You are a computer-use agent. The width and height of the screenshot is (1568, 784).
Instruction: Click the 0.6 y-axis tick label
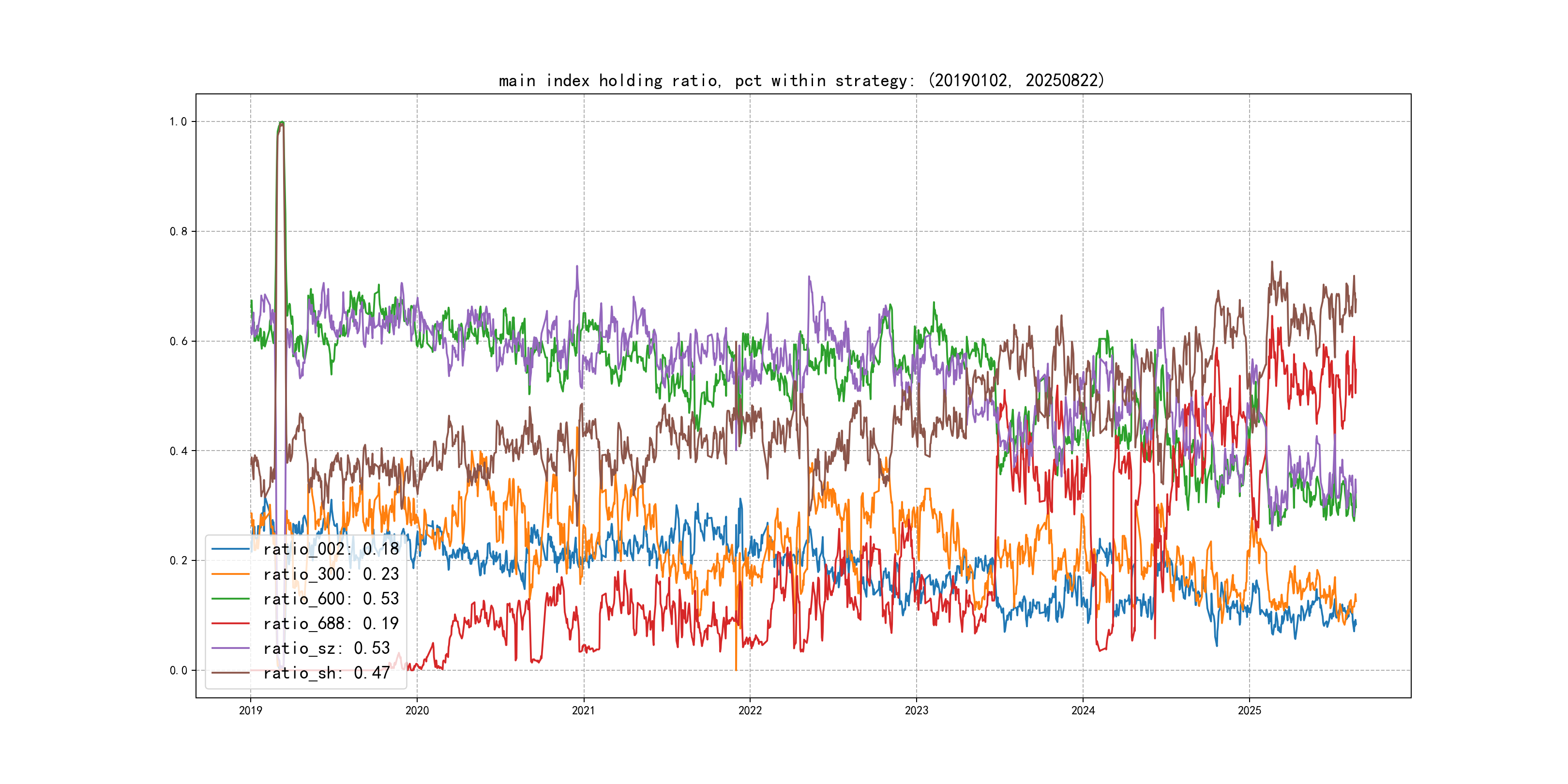[x=178, y=342]
